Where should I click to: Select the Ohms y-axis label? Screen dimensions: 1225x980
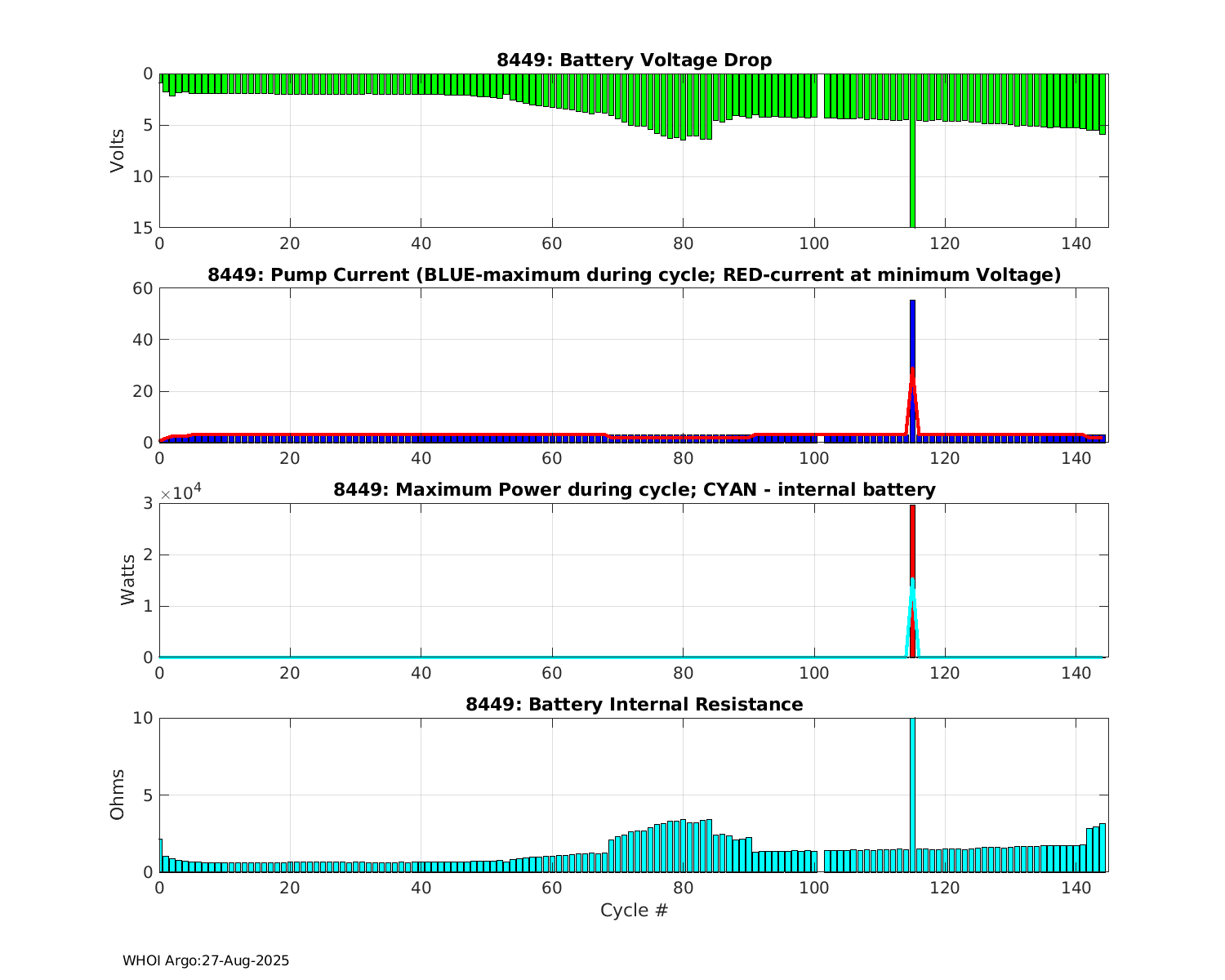click(118, 795)
